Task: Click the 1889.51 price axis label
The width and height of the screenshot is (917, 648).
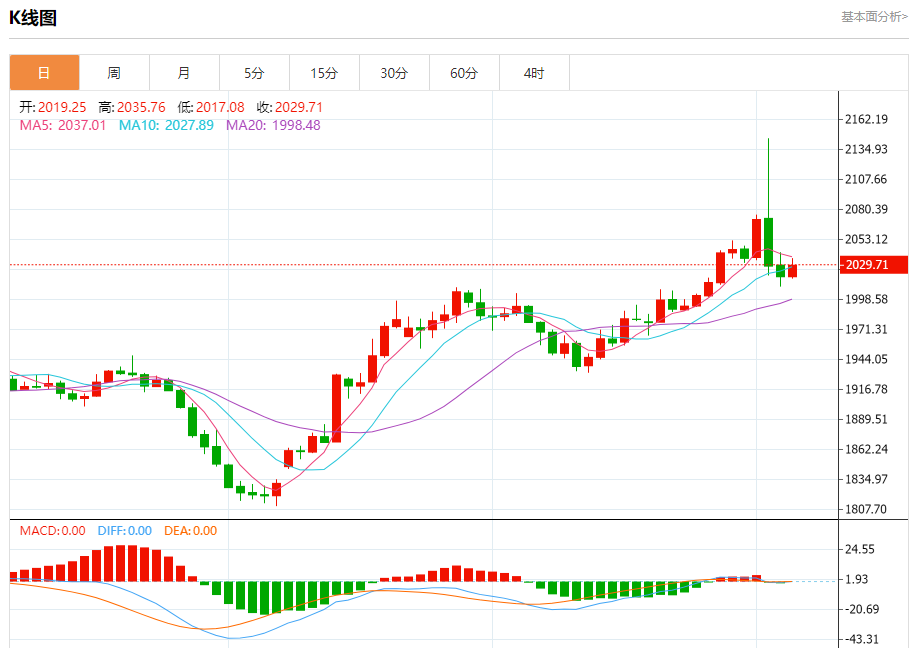Action: tap(866, 419)
